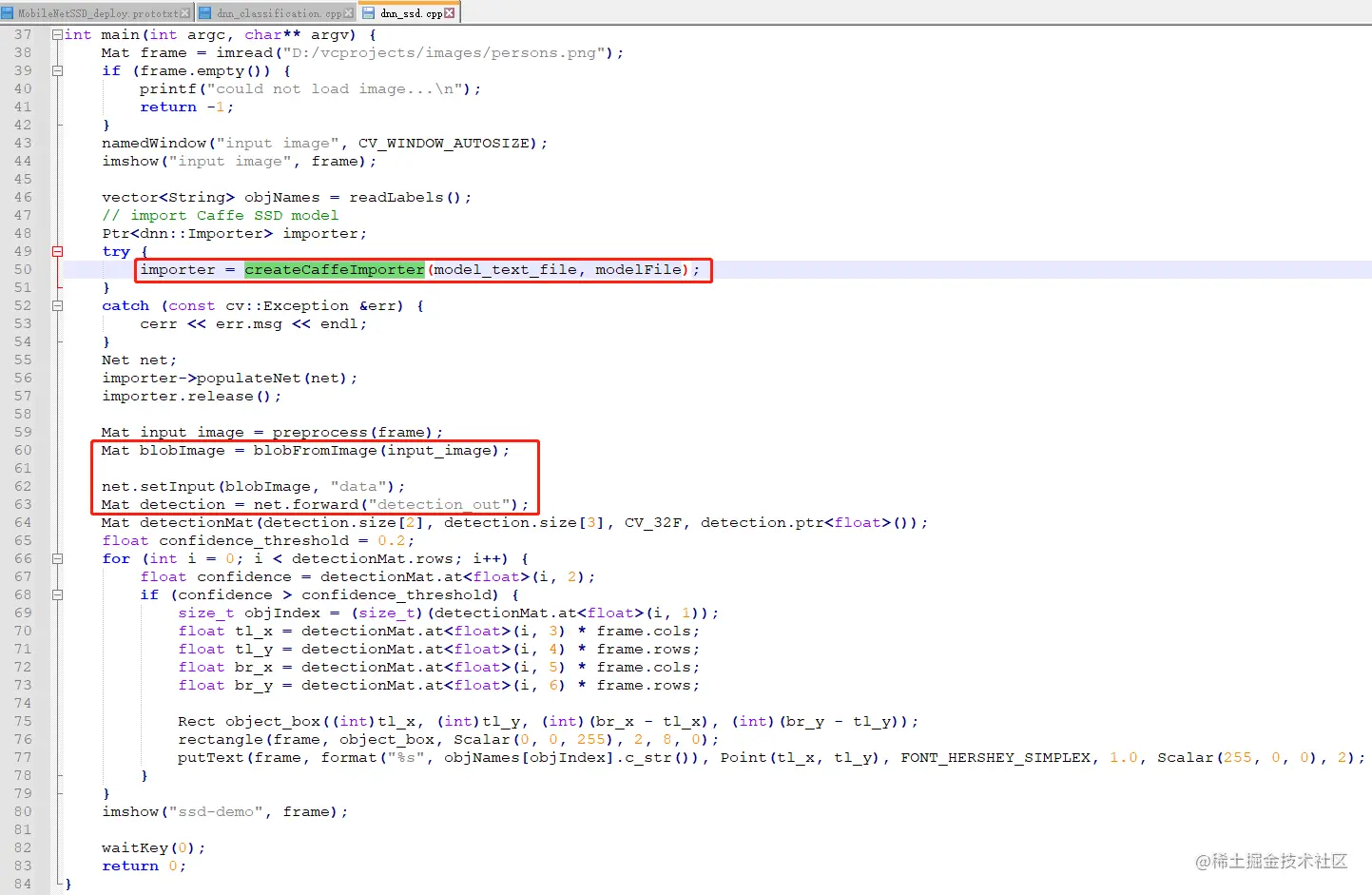Click the "float br_y" assignment line
Screen dimensions: 1372x895
439,685
